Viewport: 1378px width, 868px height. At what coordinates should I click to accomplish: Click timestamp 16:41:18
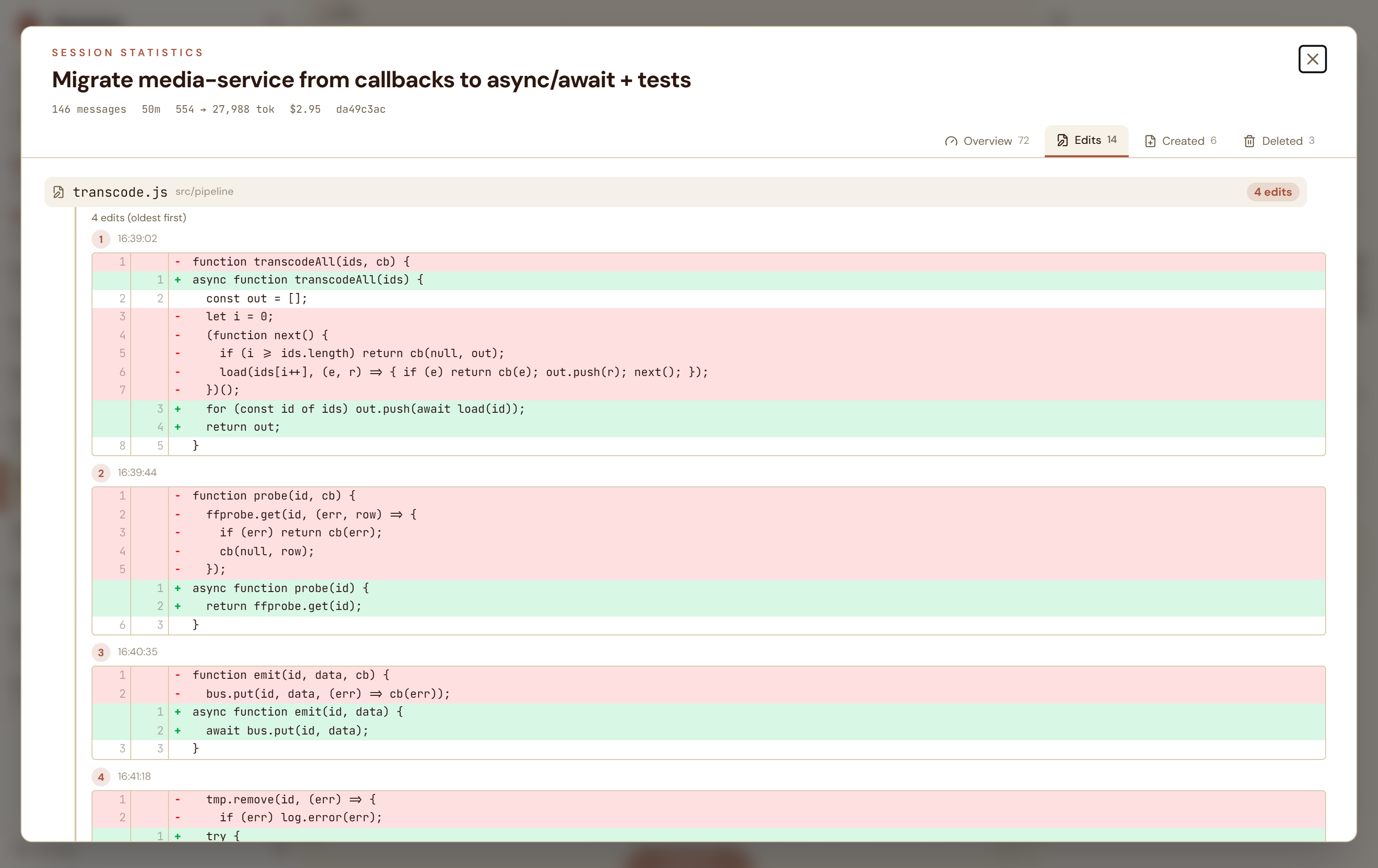134,776
